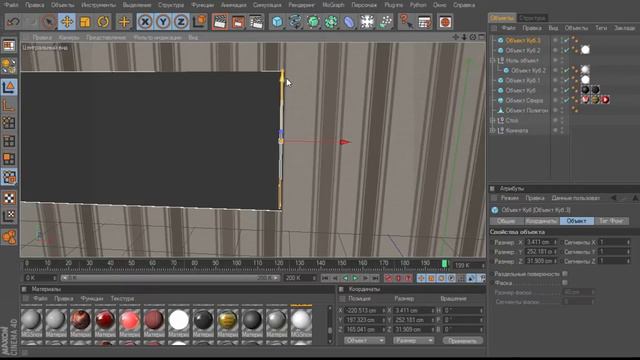
Task: Add a Cube primitive from the toolbar
Action: [277, 22]
